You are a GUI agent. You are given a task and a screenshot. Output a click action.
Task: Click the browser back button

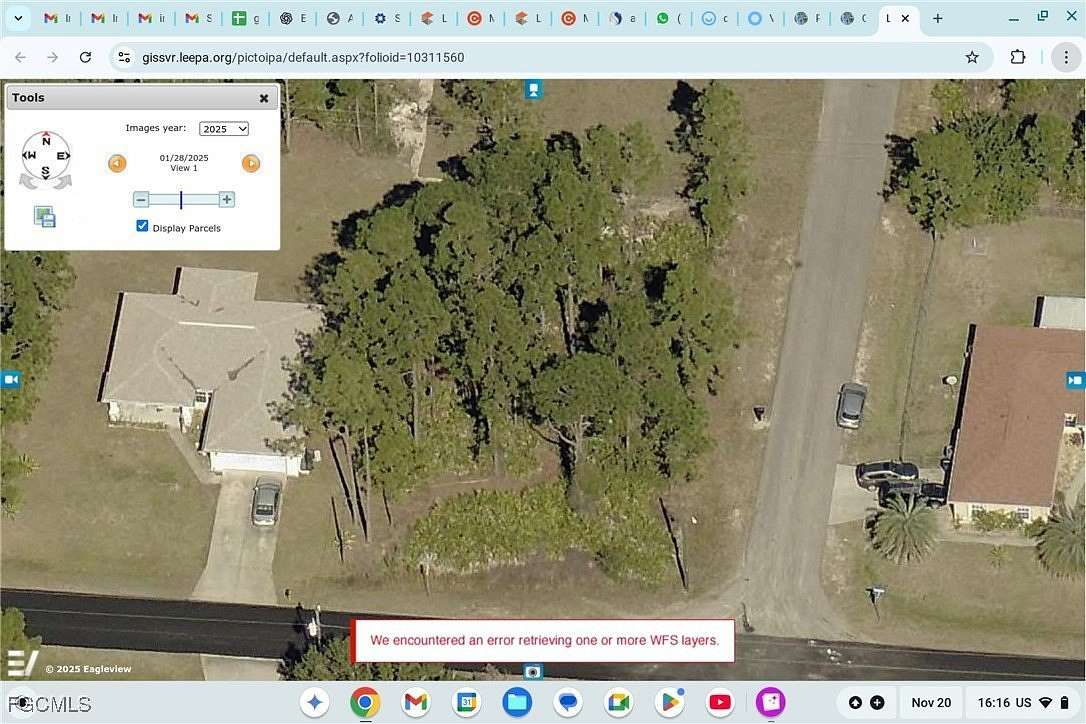(19, 57)
